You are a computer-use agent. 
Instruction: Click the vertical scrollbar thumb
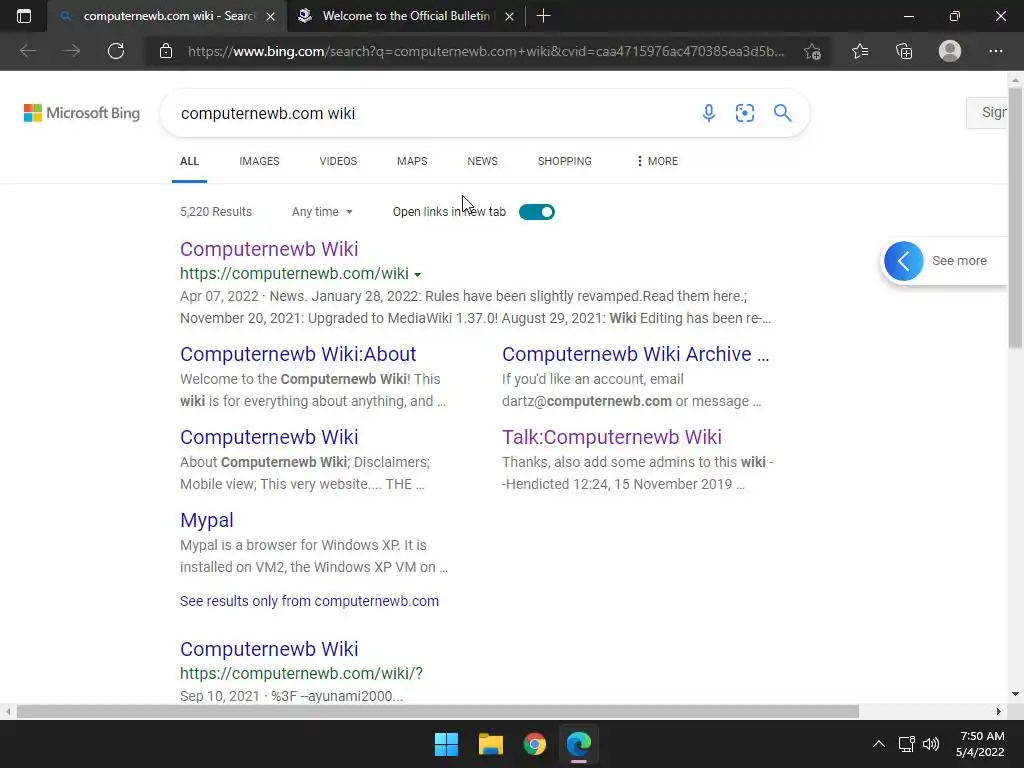click(x=1015, y=217)
